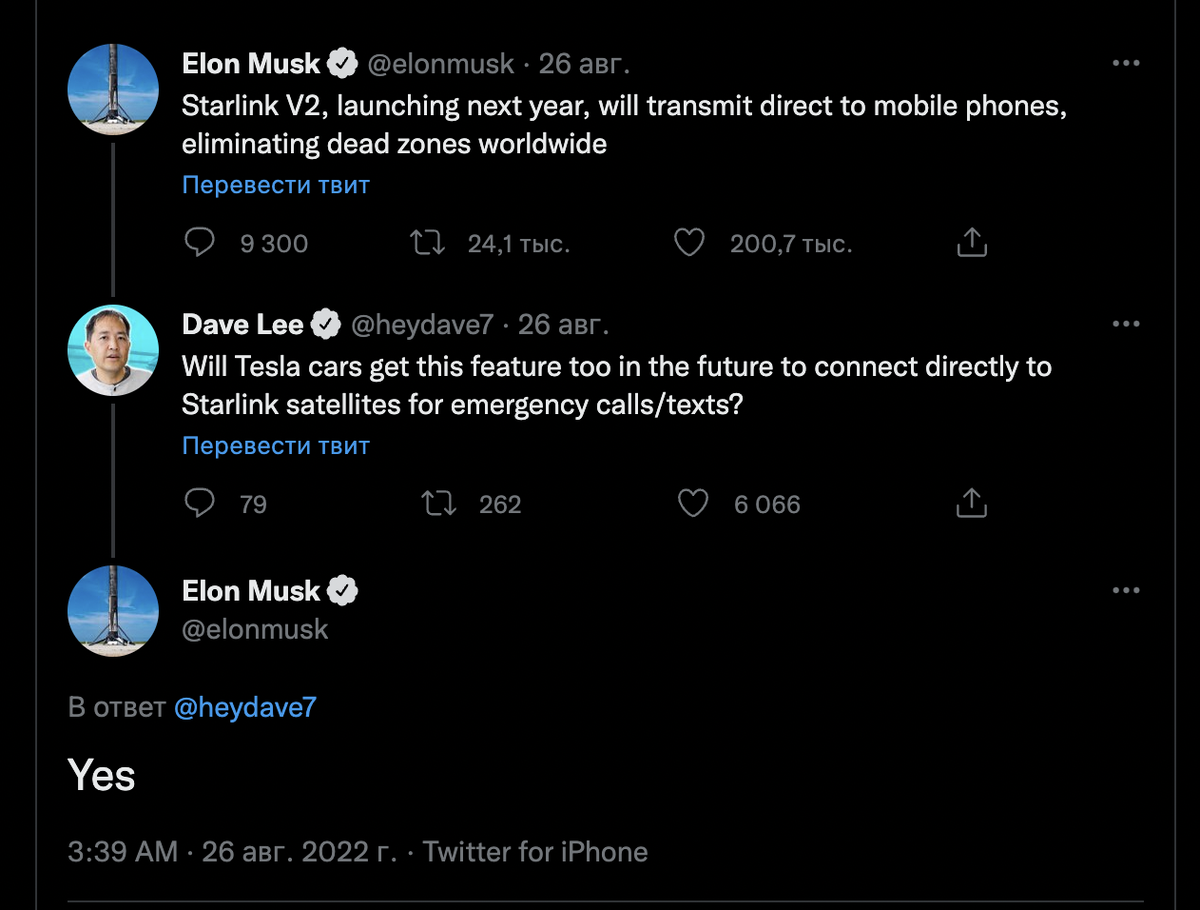Open the Twitter for iPhone source link
Screen dimensions: 1200x910
[535, 852]
